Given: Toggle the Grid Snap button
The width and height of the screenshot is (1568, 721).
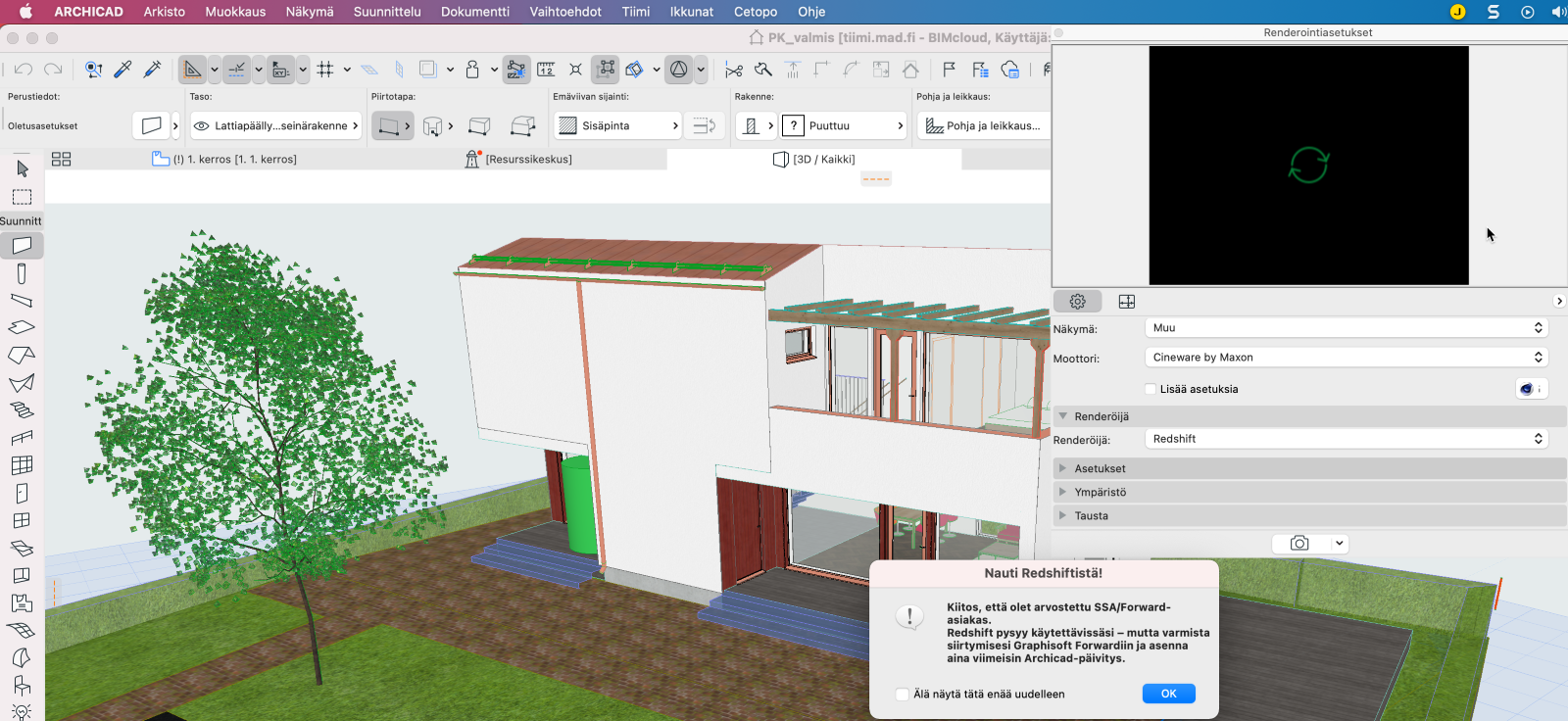Looking at the screenshot, I should tap(325, 70).
